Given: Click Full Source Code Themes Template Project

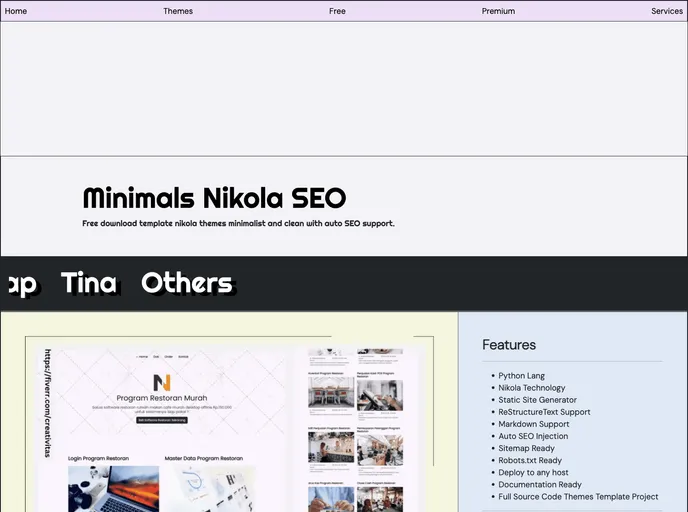Looking at the screenshot, I should click(578, 496).
